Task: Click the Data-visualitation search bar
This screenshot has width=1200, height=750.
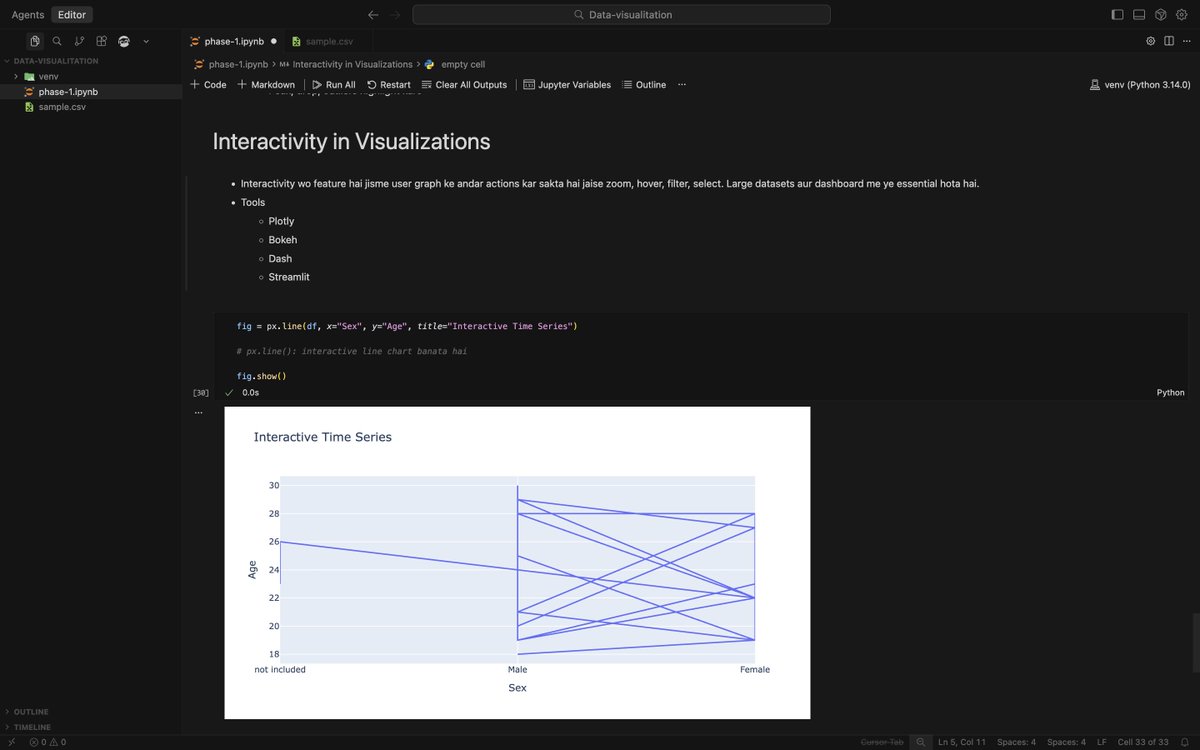Action: pos(621,15)
